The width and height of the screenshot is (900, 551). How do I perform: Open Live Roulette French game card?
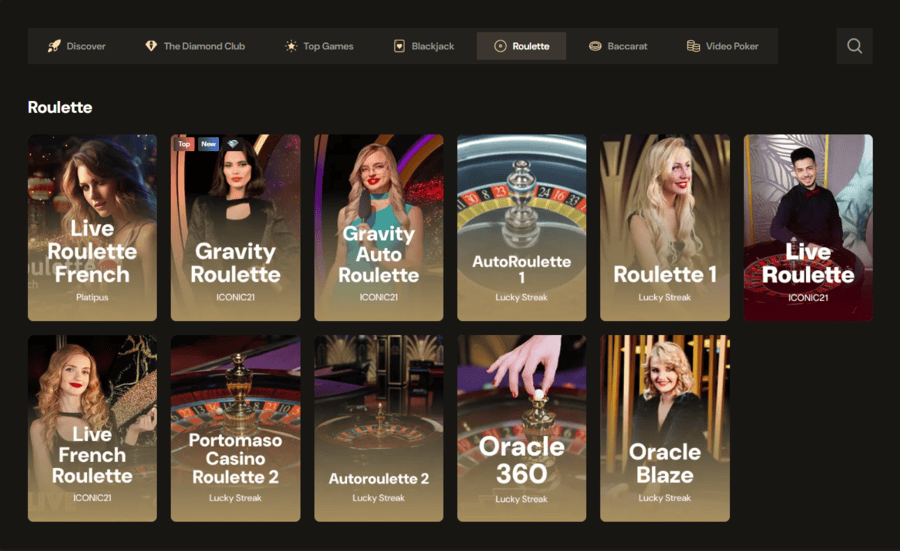[92, 227]
